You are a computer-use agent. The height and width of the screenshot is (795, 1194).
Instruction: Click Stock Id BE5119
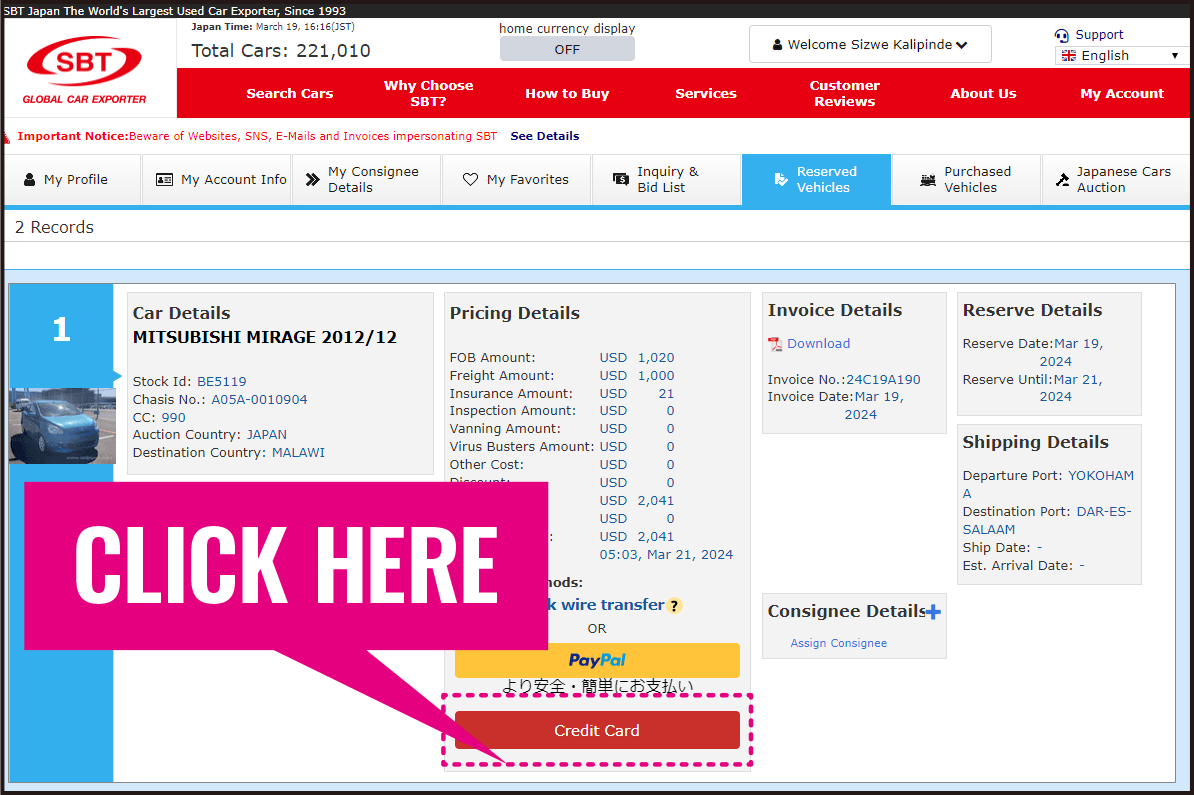pos(222,382)
